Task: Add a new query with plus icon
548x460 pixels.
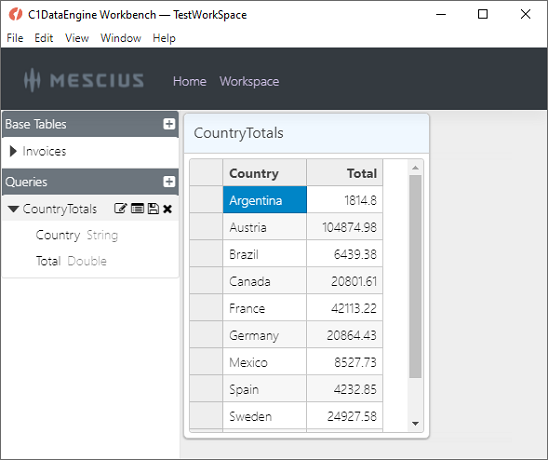Action: tap(169, 181)
